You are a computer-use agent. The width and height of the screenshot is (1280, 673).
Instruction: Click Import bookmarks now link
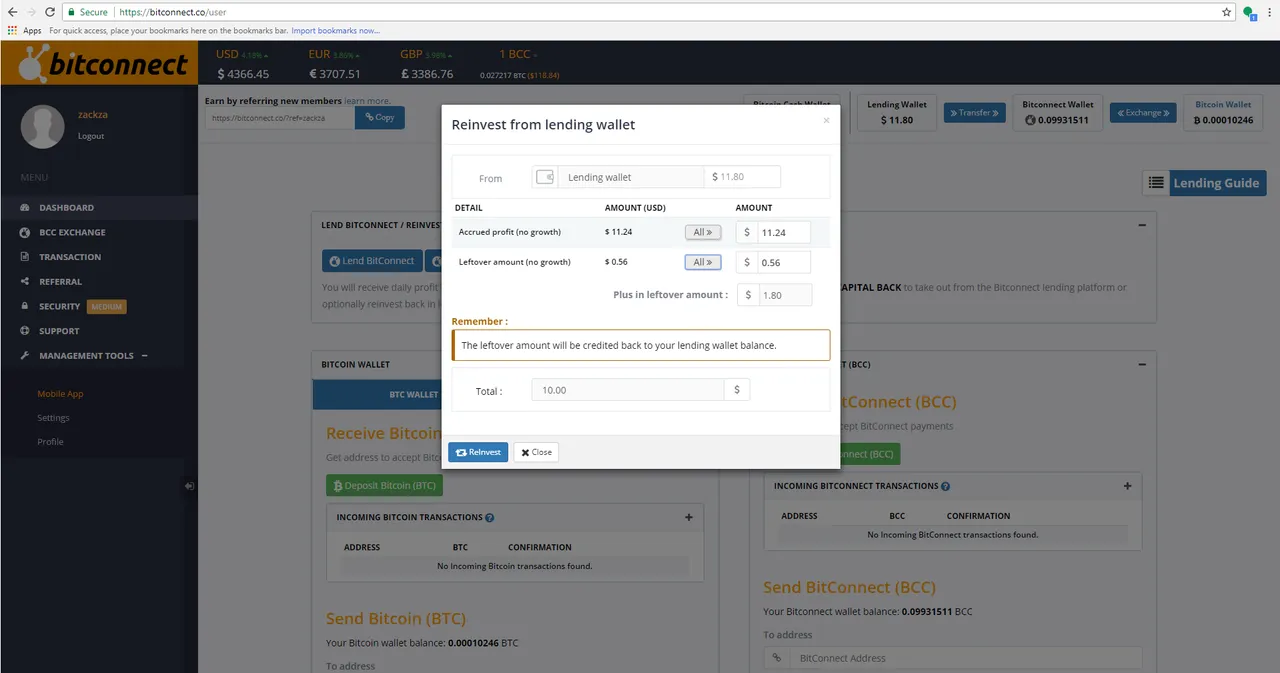(336, 31)
